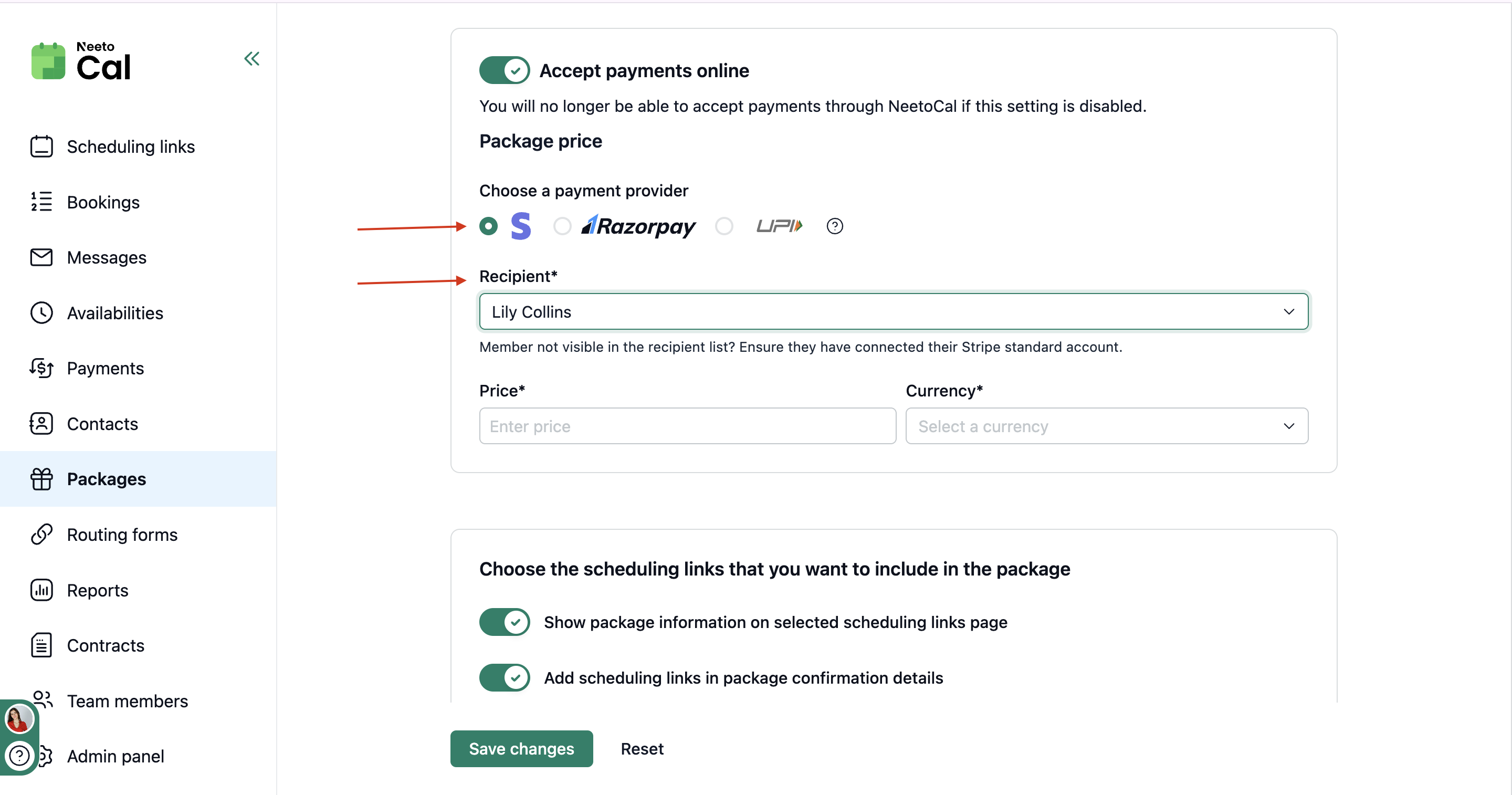1512x795 pixels.
Task: Select Contacts in the sidebar
Action: 103,423
